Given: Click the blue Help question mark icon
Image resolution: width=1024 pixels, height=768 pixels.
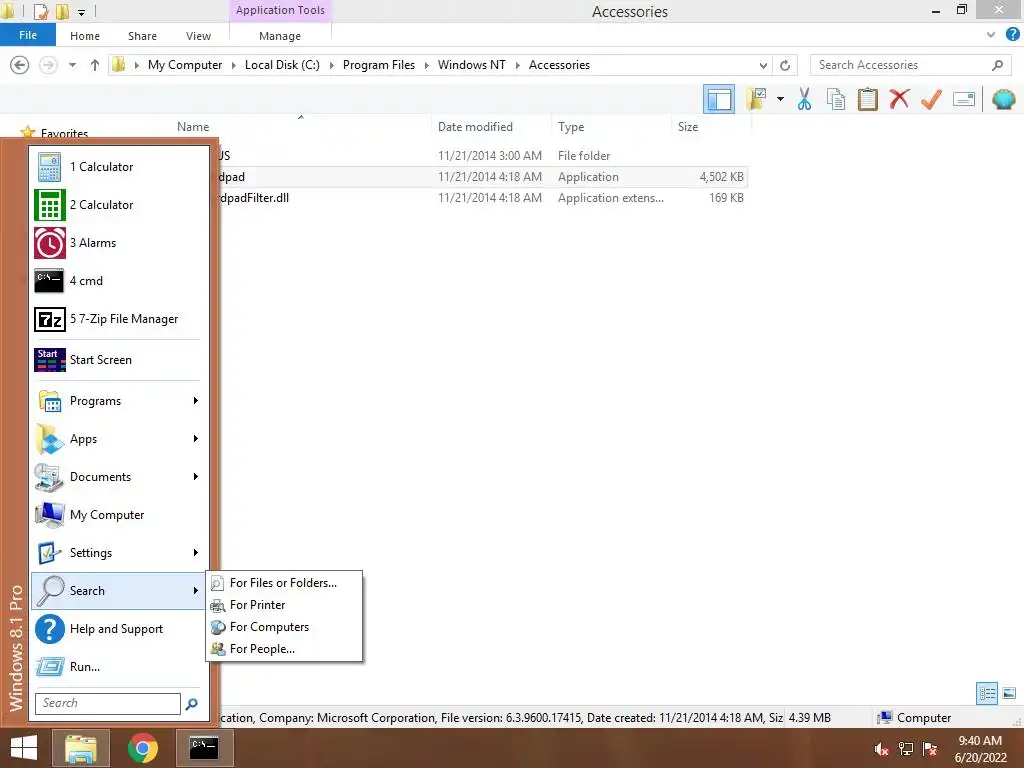Looking at the screenshot, I should (x=1012, y=35).
